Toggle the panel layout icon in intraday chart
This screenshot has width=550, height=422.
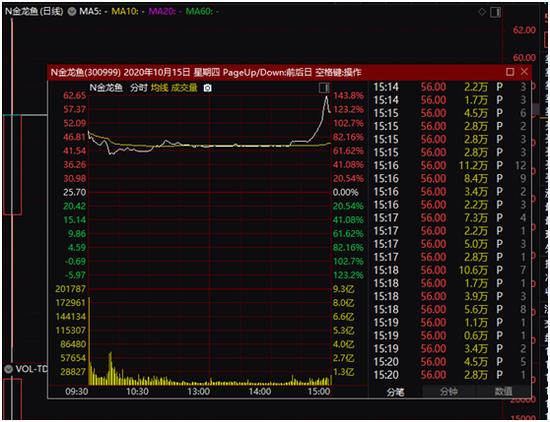point(324,88)
